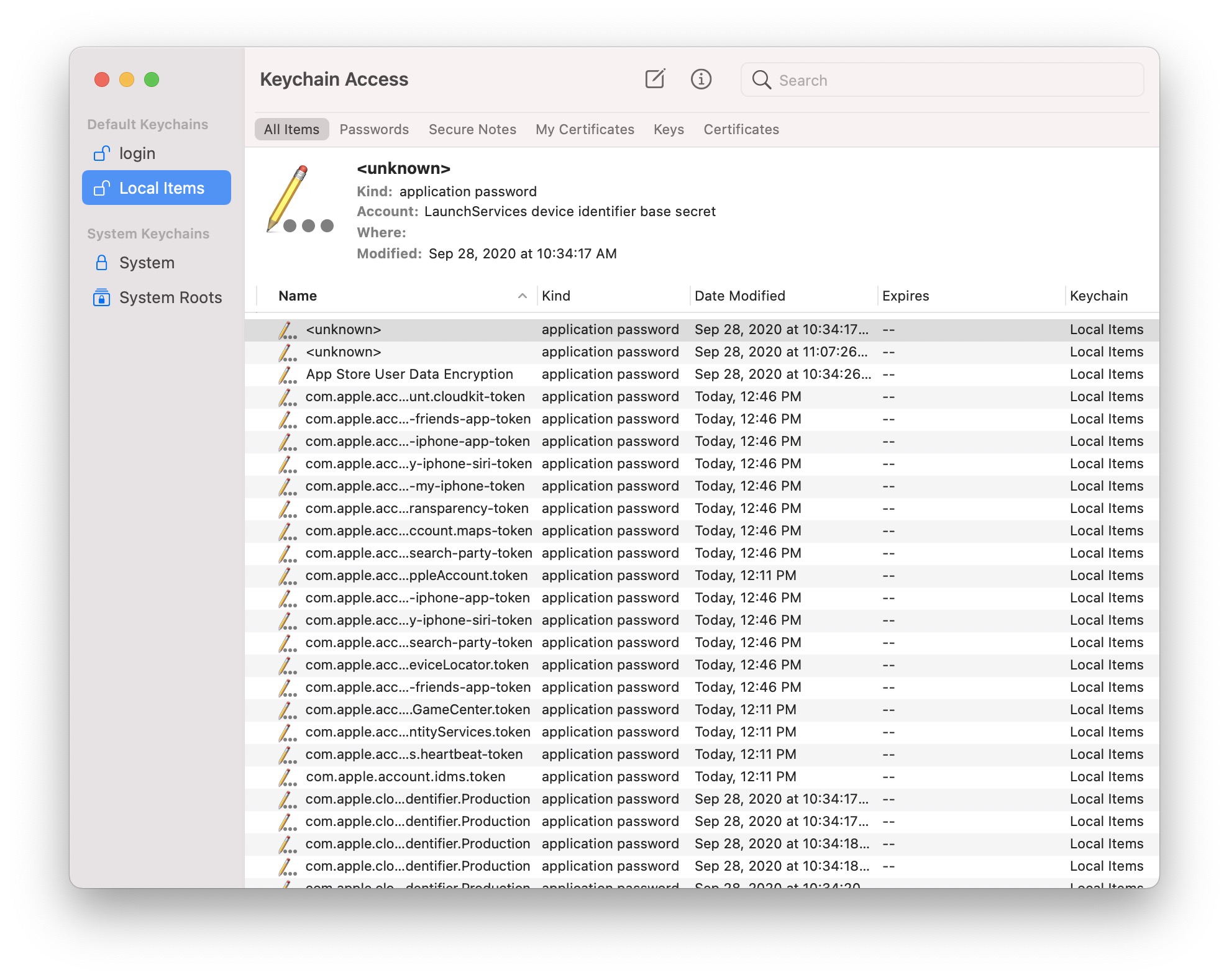1229x980 pixels.
Task: Click the System Roots keychain icon
Action: 101,297
